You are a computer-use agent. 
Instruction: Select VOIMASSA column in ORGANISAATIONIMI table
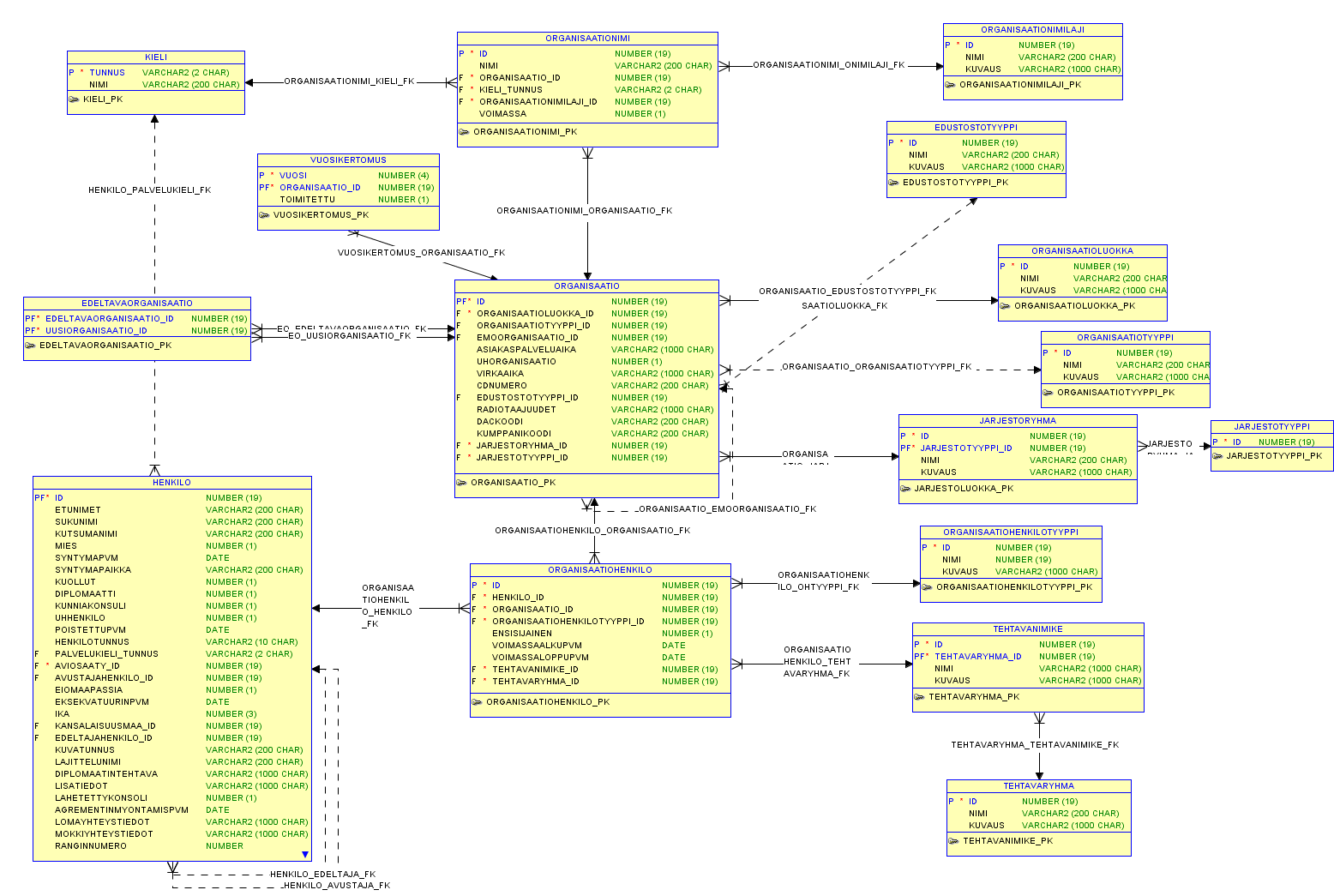click(587, 114)
